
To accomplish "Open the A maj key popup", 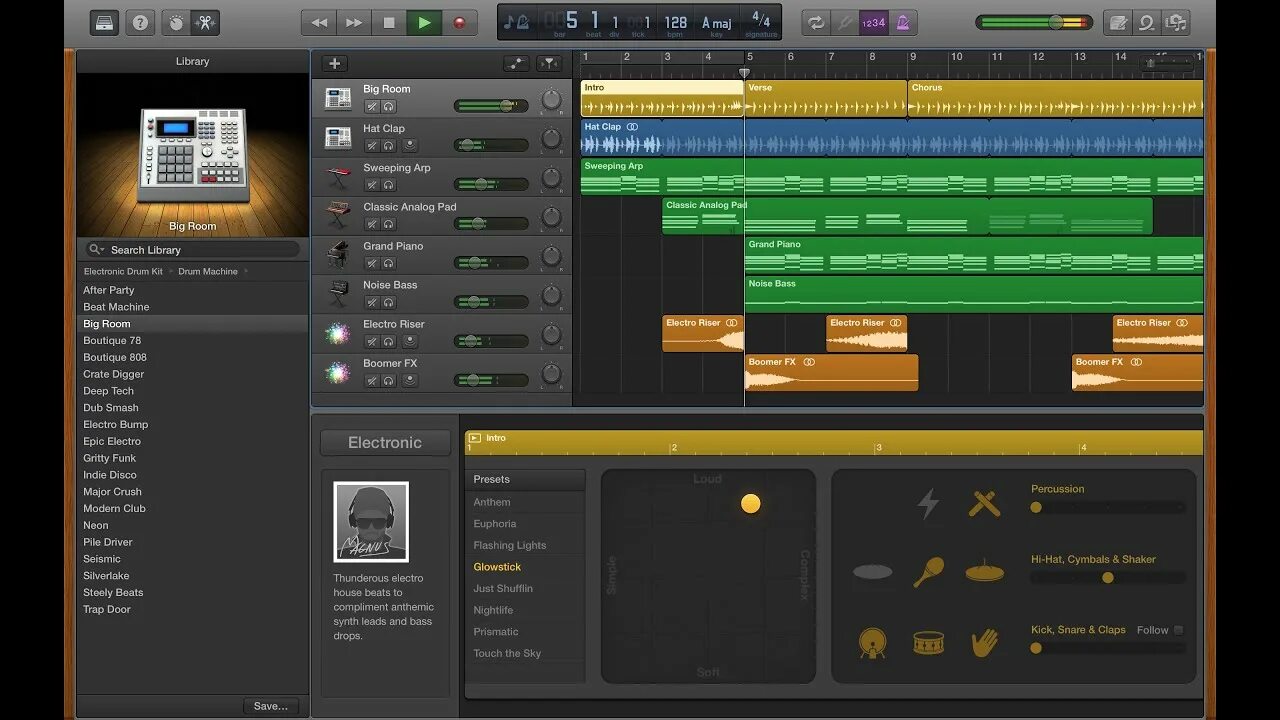I will click(718, 24).
